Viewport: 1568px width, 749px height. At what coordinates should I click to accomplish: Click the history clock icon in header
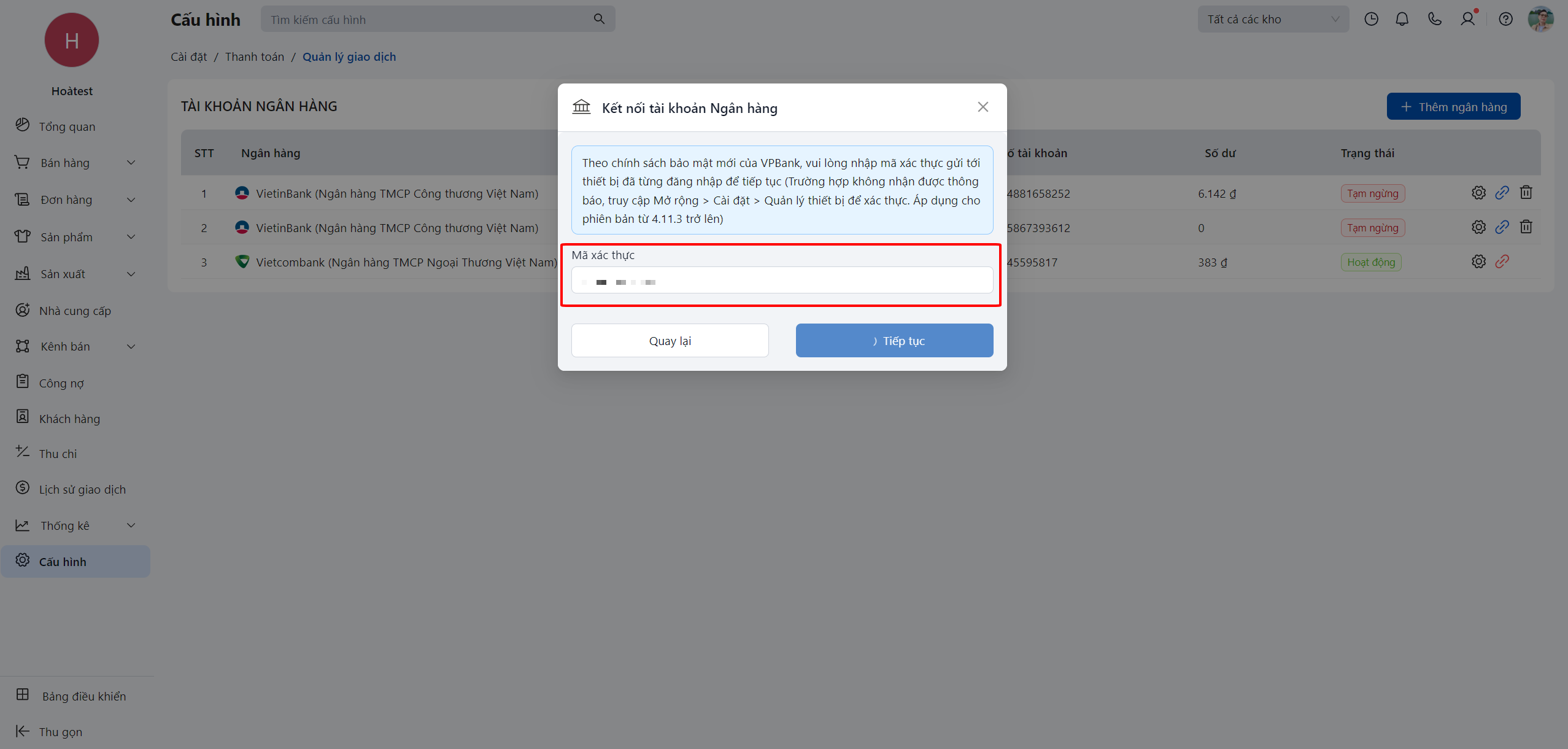coord(1371,19)
